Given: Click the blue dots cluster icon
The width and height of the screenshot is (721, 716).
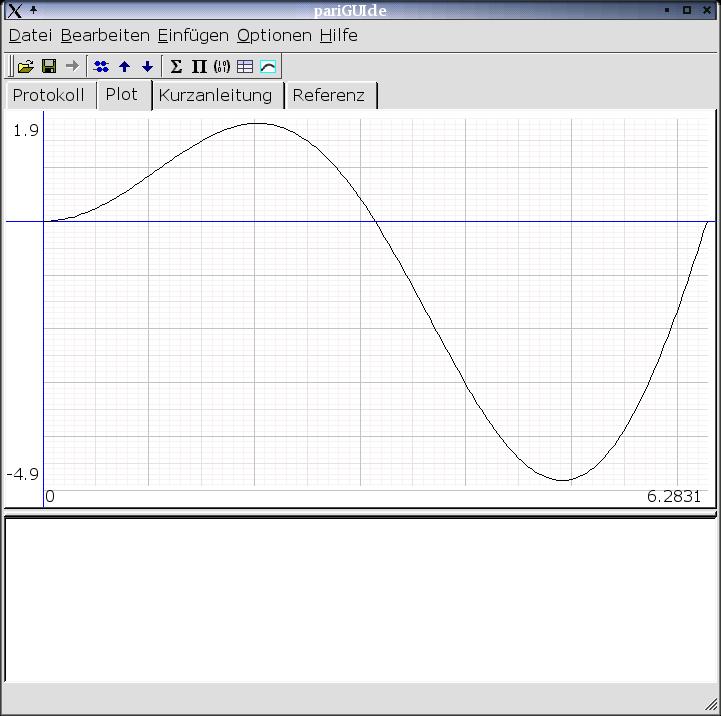Looking at the screenshot, I should click(x=101, y=67).
